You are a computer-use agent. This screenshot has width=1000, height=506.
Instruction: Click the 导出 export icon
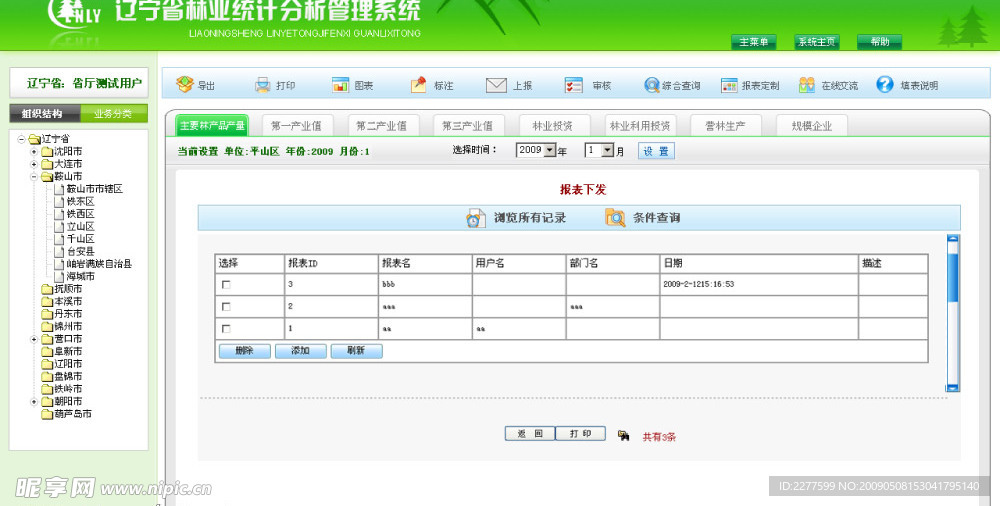point(184,85)
